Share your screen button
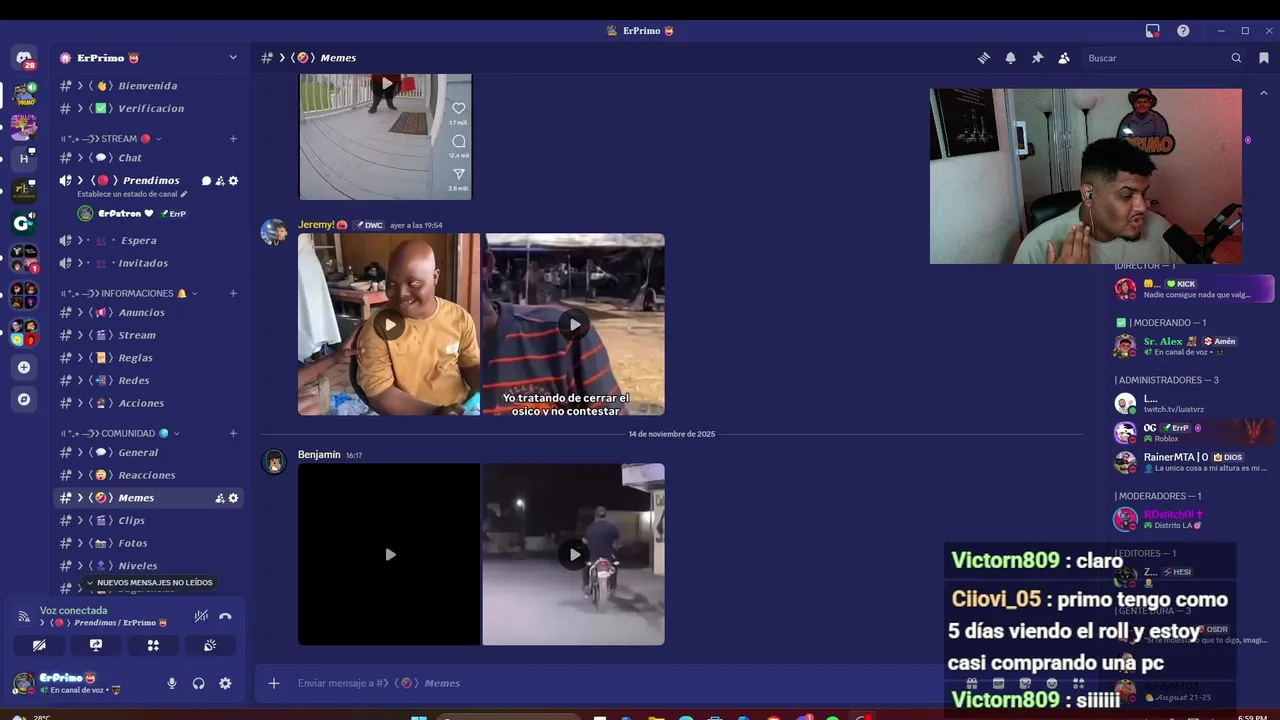Image resolution: width=1280 pixels, height=720 pixels. coord(96,645)
